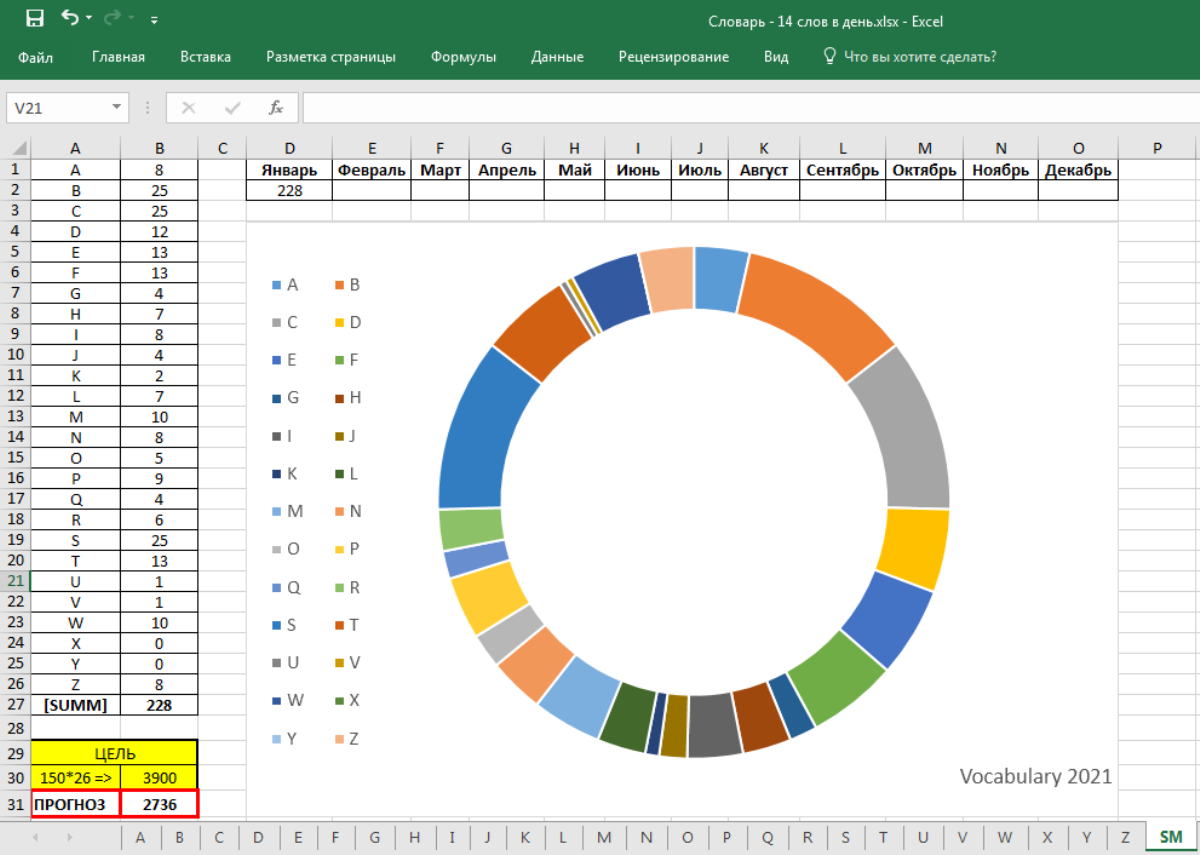Click legend entry A in the chart

[285, 285]
